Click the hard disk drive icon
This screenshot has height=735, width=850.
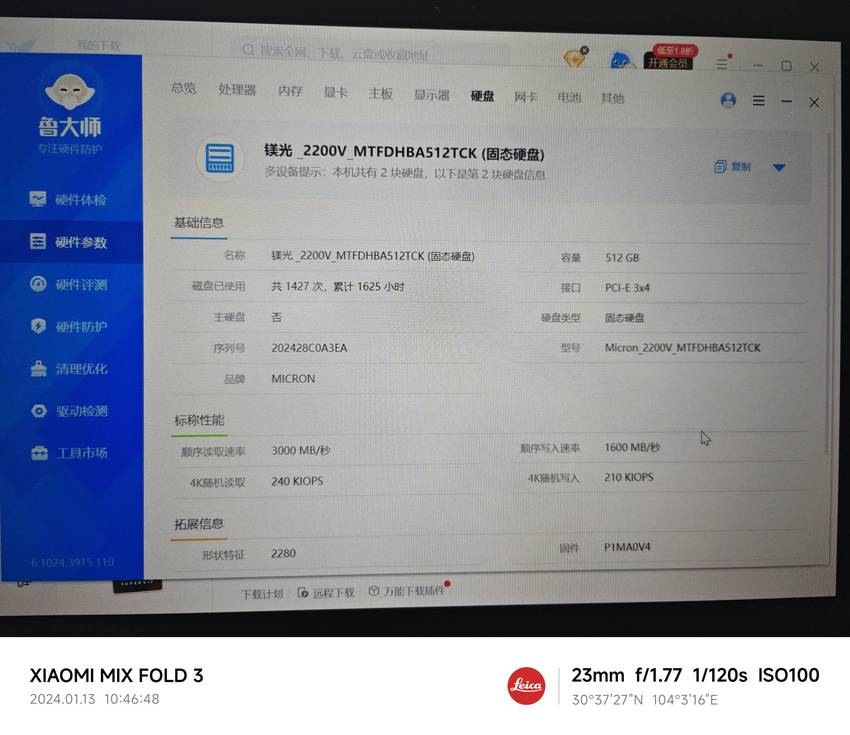[x=220, y=158]
